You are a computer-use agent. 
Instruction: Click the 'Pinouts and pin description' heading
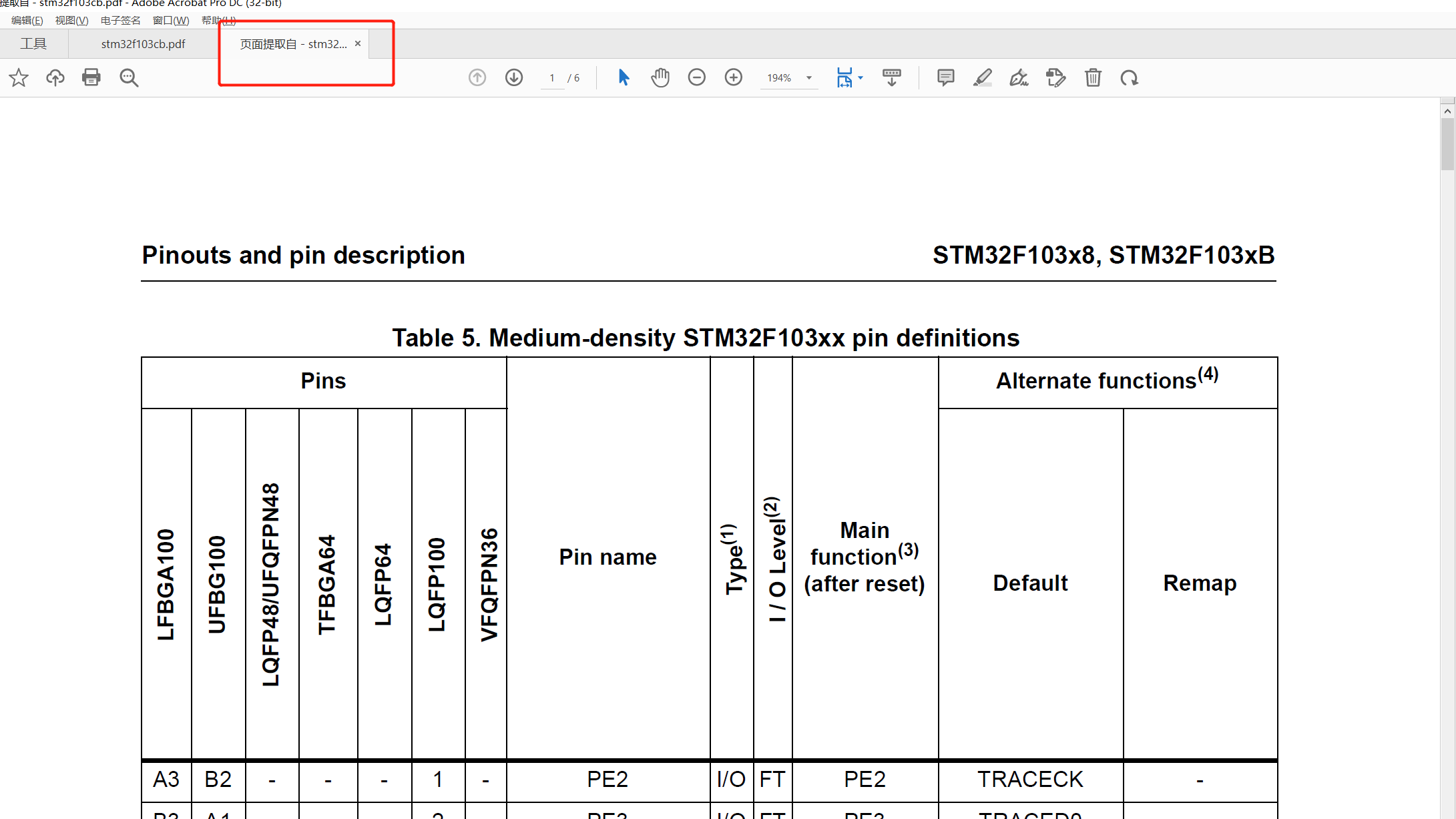304,256
